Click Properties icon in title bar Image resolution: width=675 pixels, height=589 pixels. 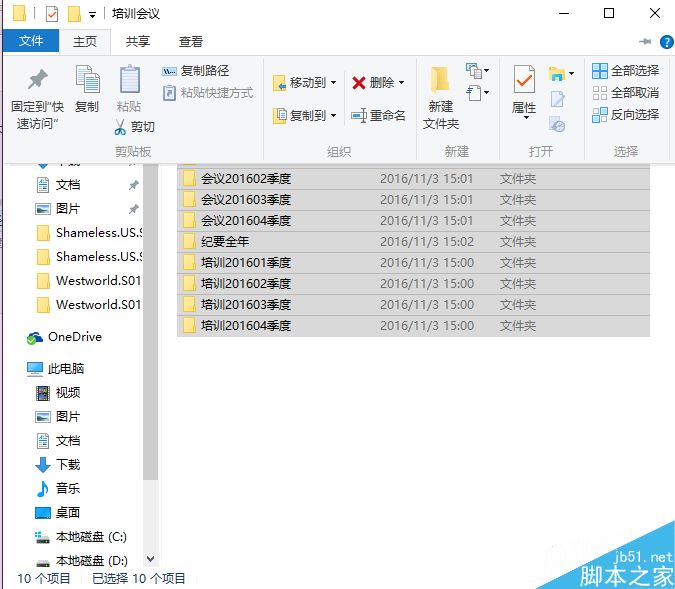pyautogui.click(x=52, y=14)
